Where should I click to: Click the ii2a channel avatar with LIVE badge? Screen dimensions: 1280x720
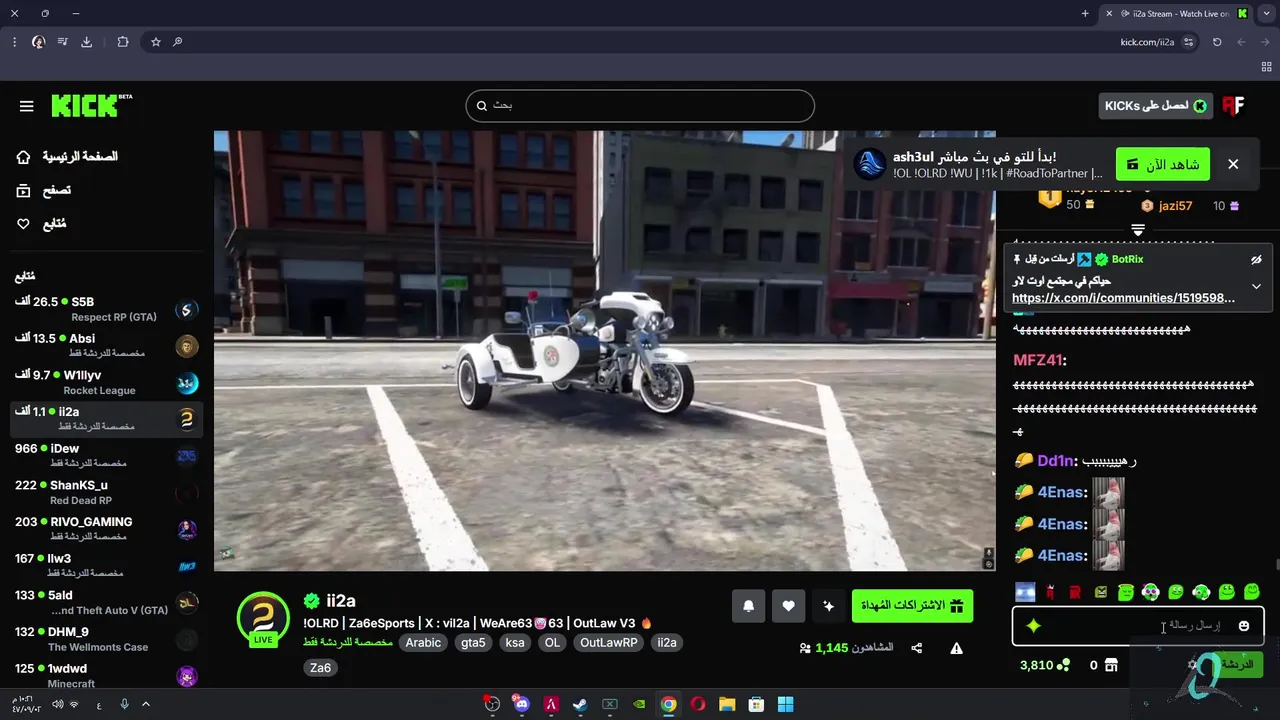click(x=263, y=618)
